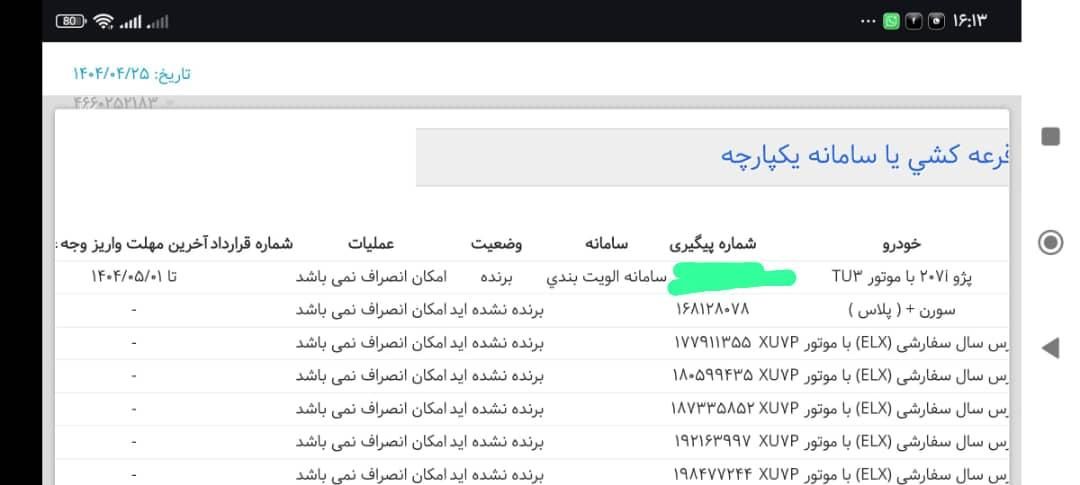The height and width of the screenshot is (485, 1080).
Task: Tap the square recent apps navigation button
Action: [x=1050, y=136]
